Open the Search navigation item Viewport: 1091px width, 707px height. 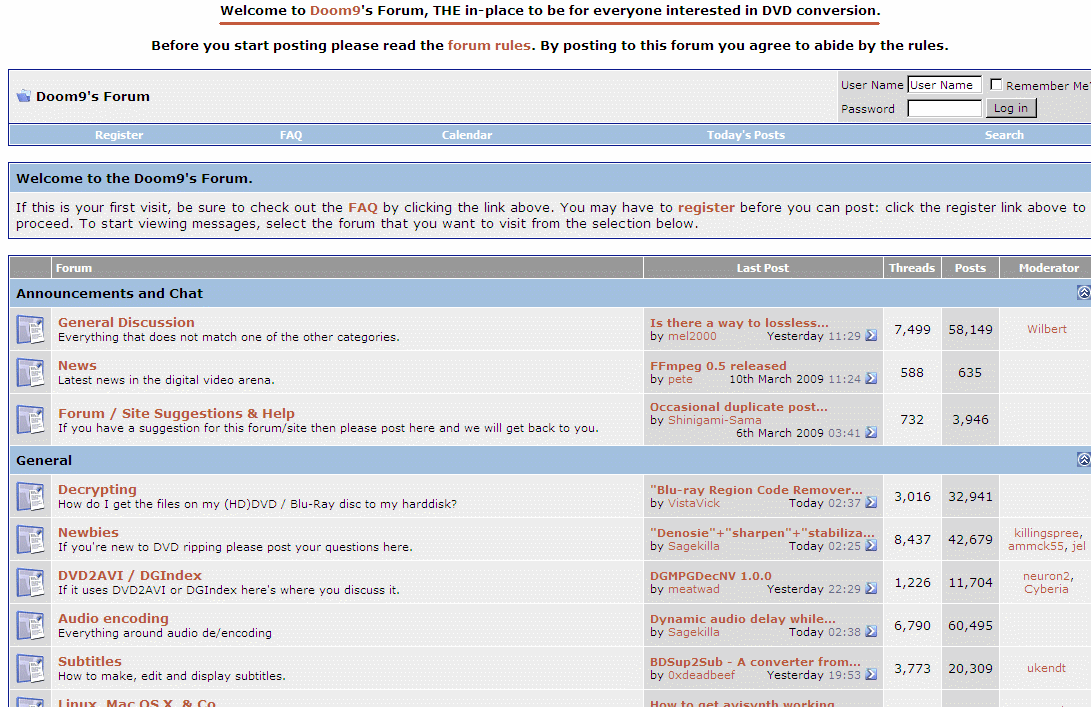tap(1004, 135)
